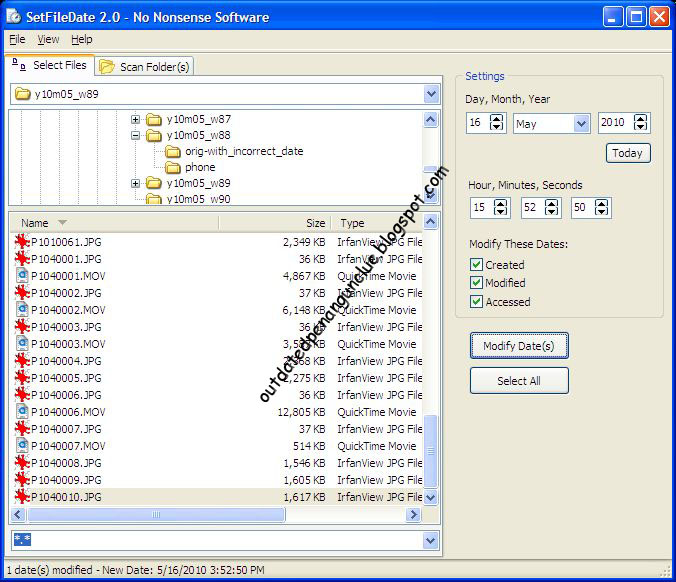Viewport: 676px width, 582px height.
Task: Click the IrfanView icon of P1040002.JPG
Action: [x=22, y=293]
